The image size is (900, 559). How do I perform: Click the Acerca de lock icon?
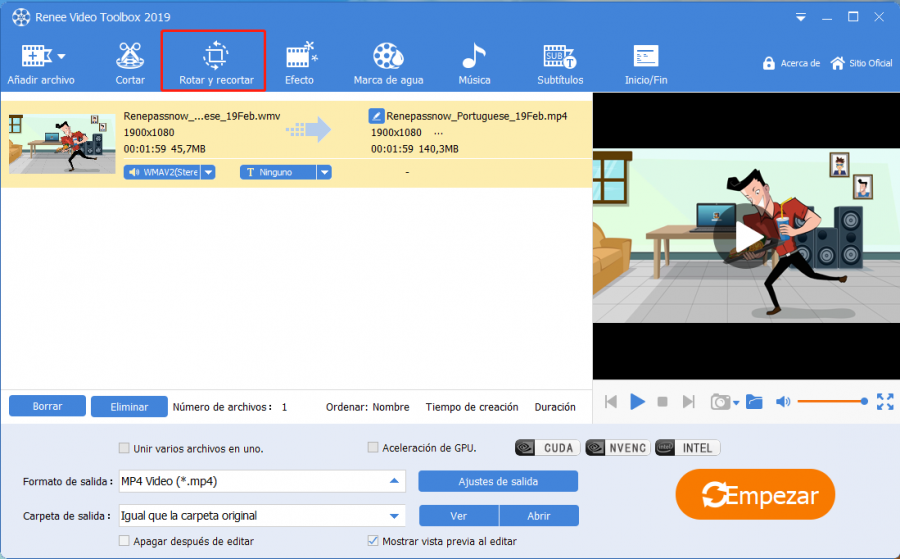[769, 63]
